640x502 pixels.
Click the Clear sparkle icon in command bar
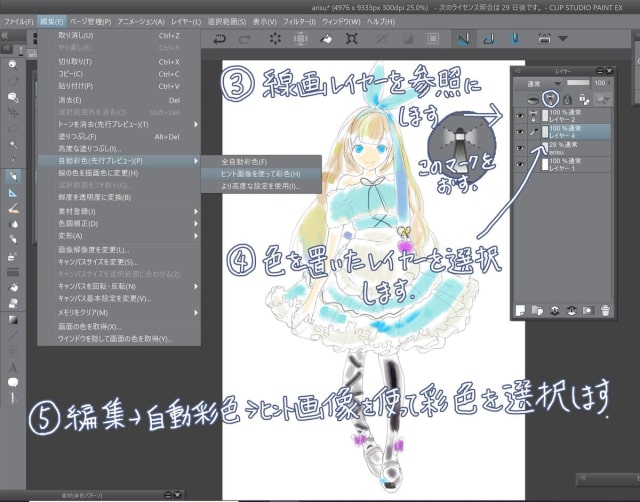click(x=275, y=39)
